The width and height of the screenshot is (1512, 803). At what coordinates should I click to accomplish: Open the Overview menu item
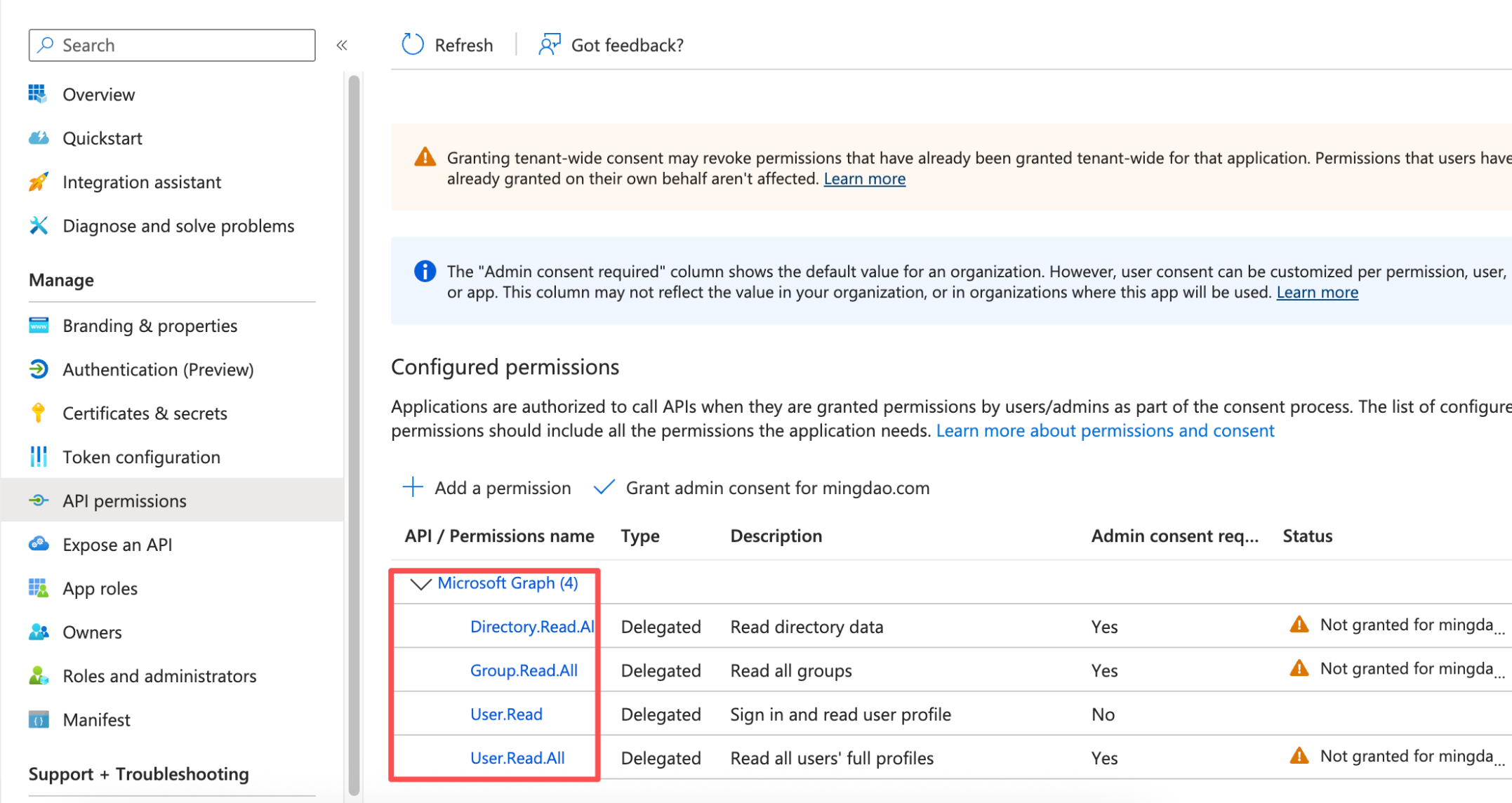tap(98, 95)
